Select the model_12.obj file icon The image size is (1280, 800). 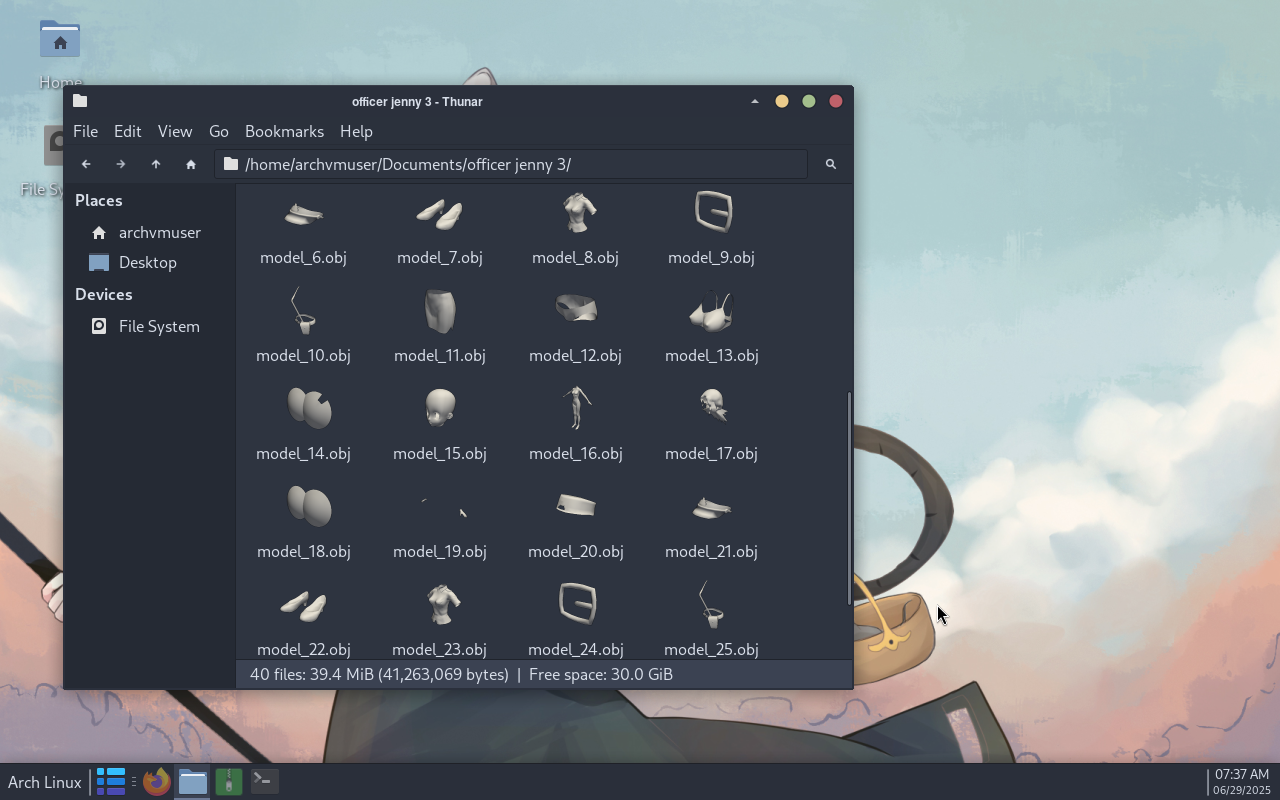click(576, 308)
